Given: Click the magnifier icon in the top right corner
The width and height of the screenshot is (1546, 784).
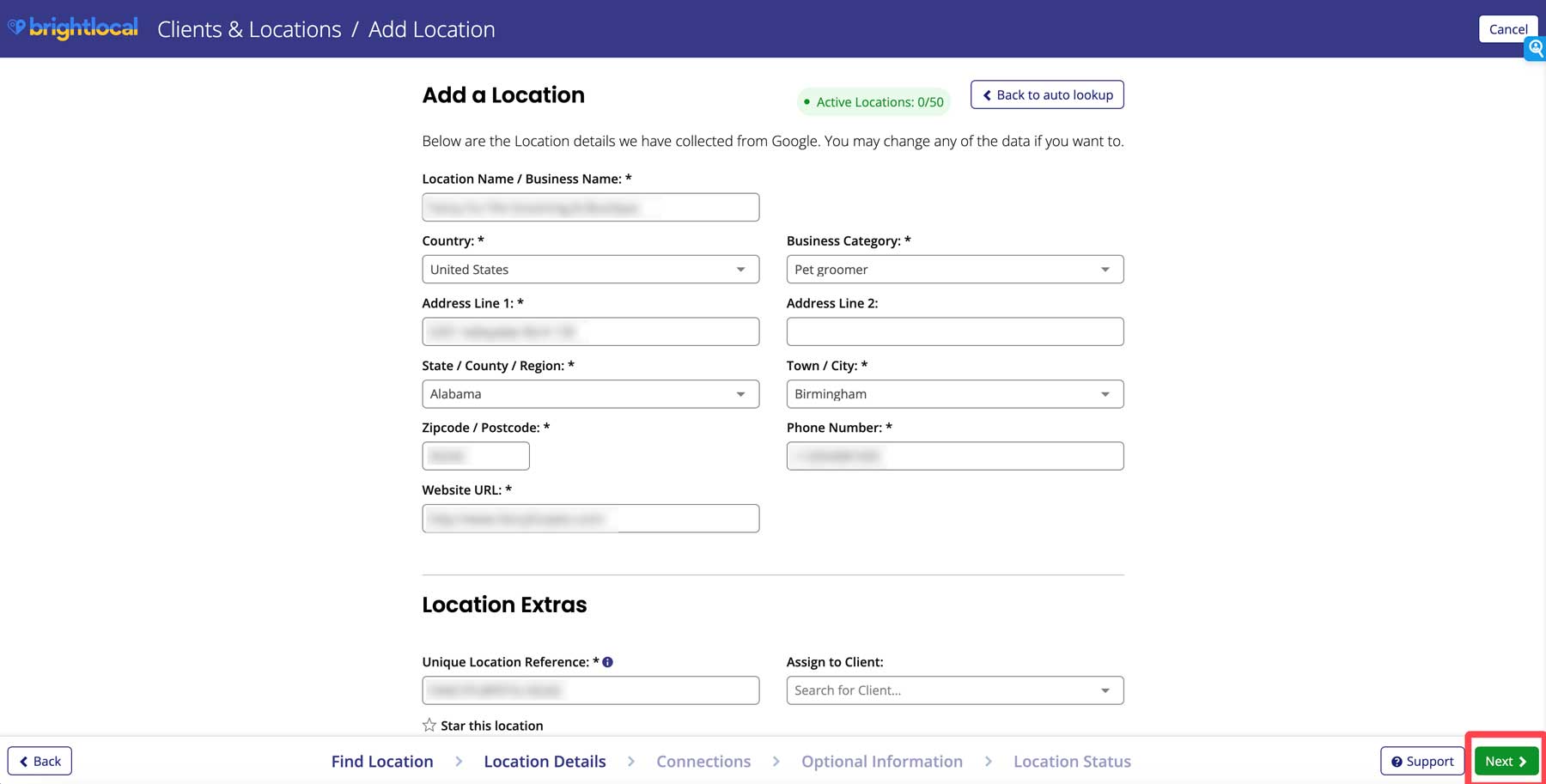Looking at the screenshot, I should pos(1535,49).
